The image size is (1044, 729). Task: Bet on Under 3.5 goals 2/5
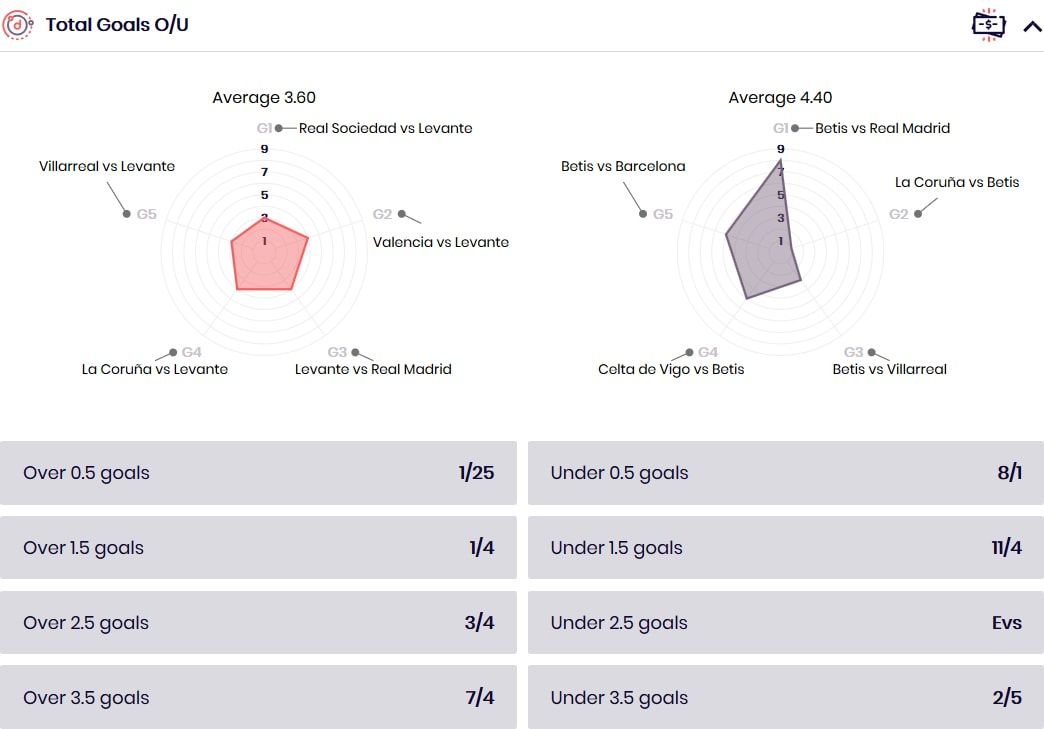click(785, 698)
